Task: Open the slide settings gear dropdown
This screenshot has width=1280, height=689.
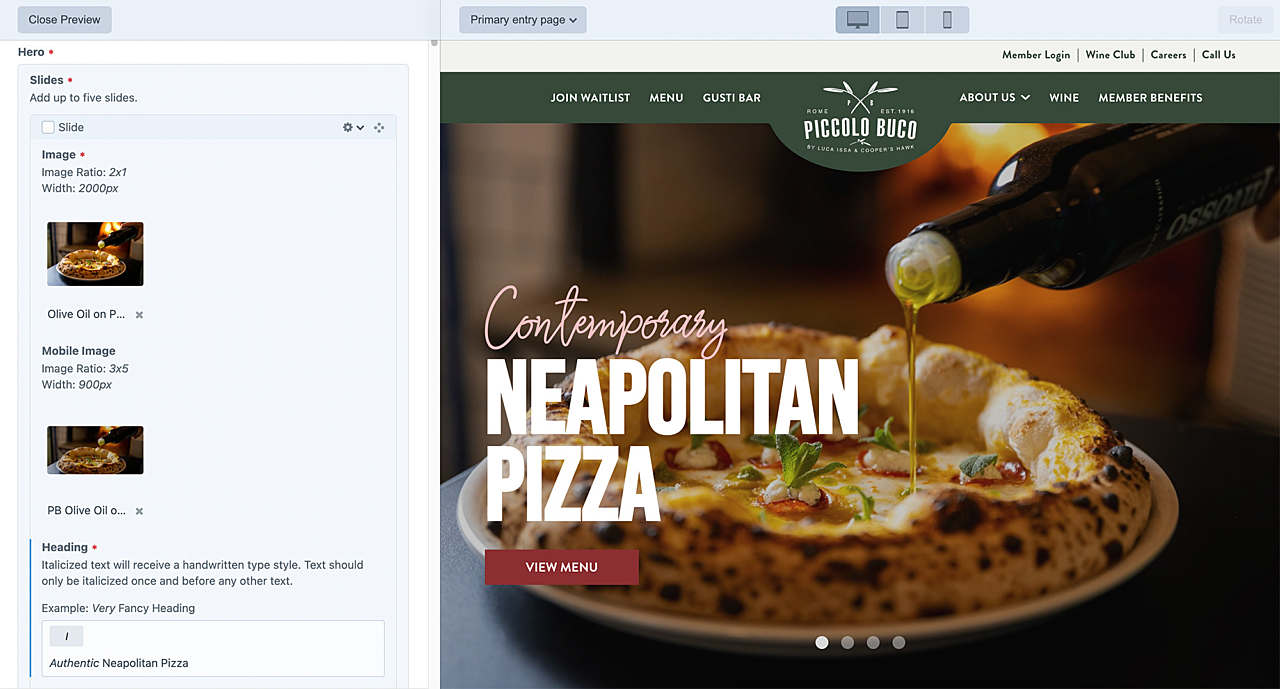Action: point(352,128)
